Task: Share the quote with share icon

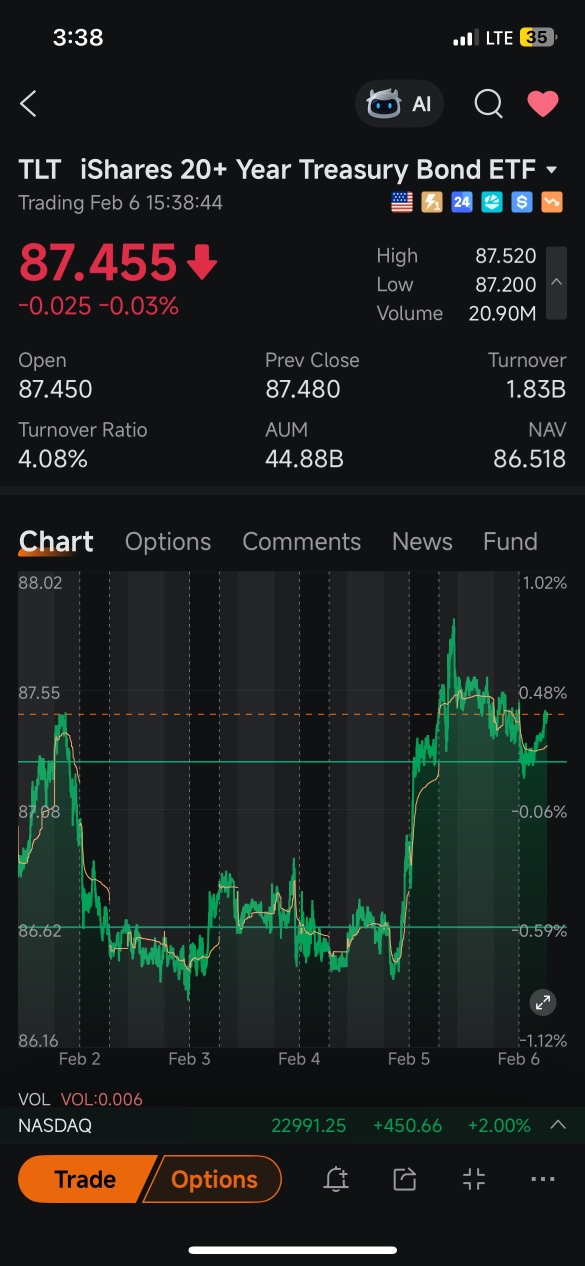Action: (x=404, y=1180)
